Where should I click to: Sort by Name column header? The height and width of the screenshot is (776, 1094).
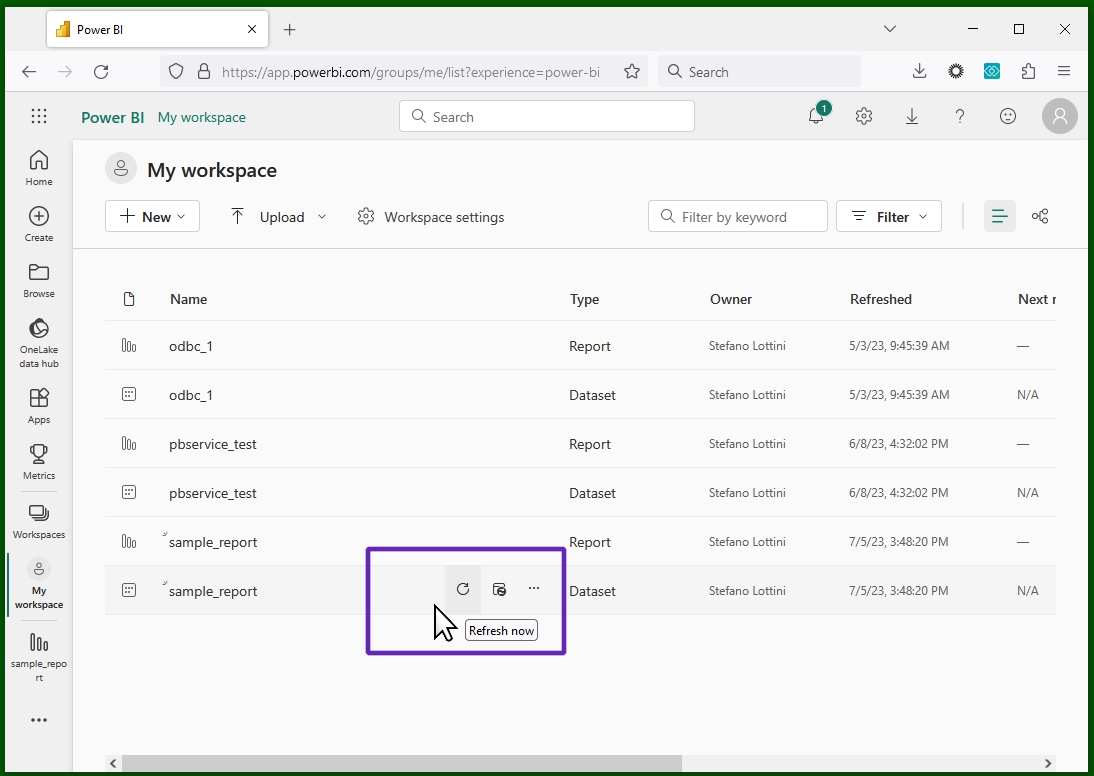(x=188, y=299)
